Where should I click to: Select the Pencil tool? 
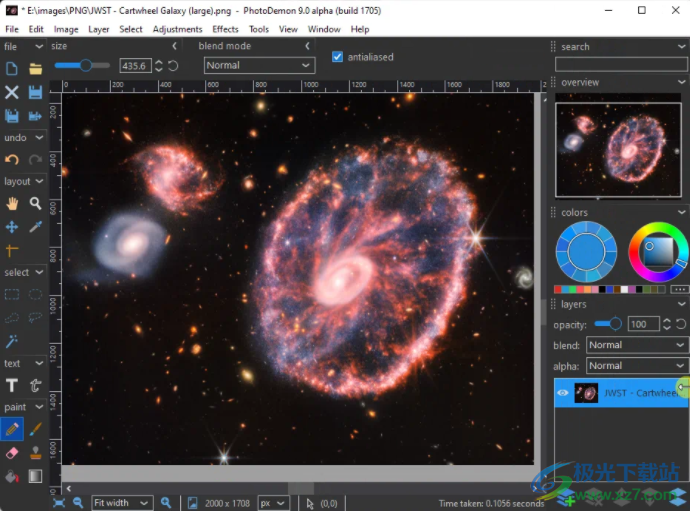[x=12, y=429]
